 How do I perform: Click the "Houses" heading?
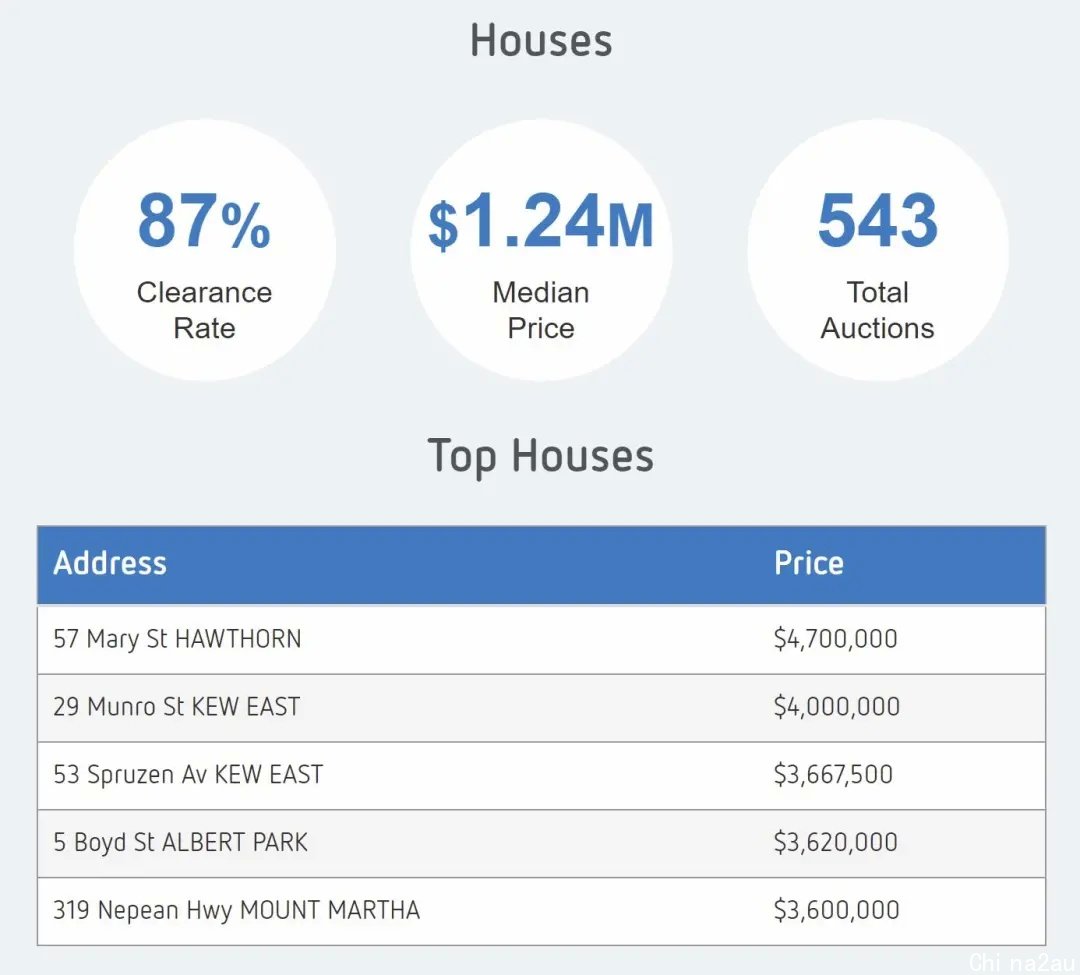click(541, 41)
